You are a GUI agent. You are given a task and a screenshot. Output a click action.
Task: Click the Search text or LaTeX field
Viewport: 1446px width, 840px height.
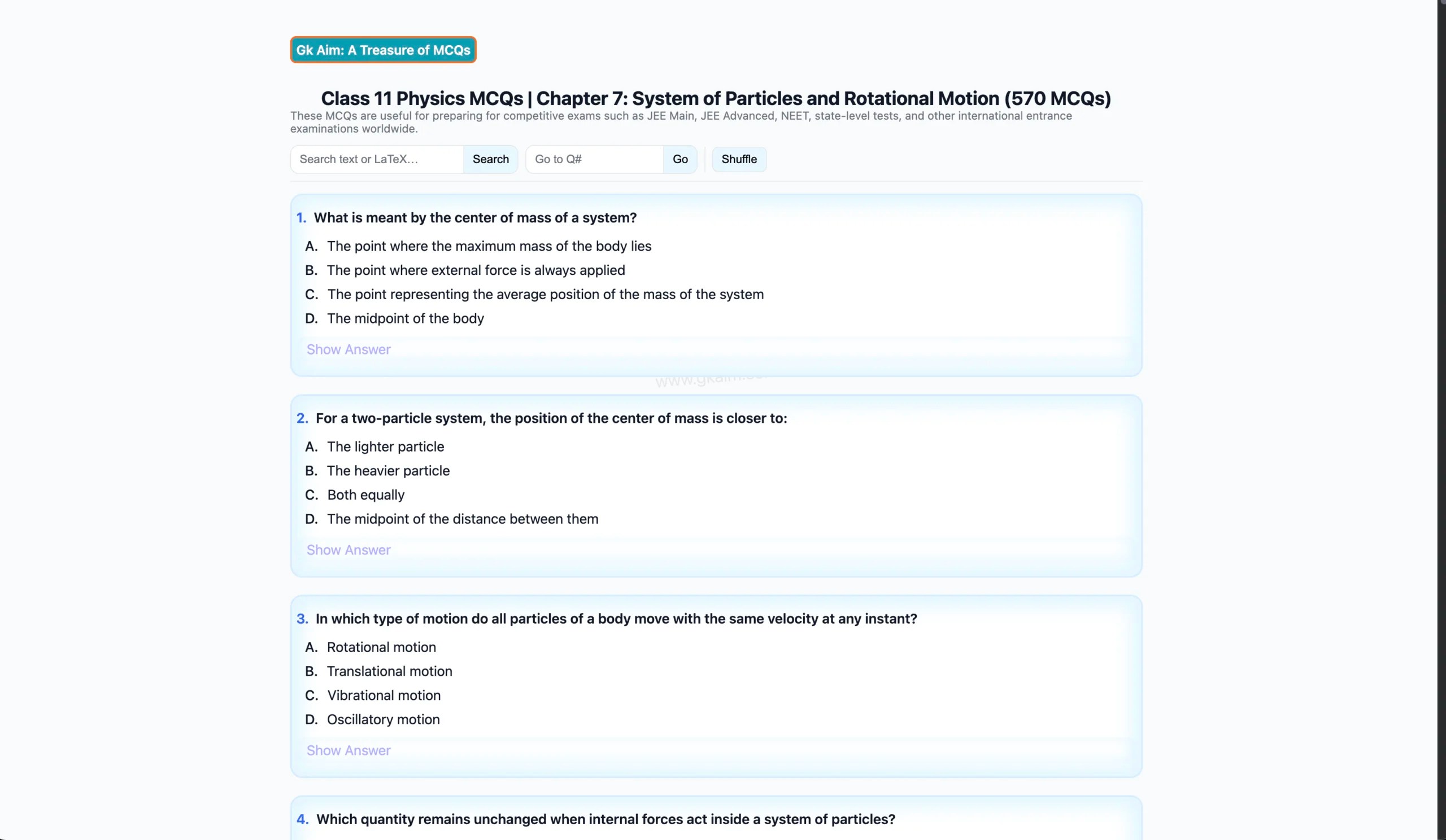[x=377, y=159]
